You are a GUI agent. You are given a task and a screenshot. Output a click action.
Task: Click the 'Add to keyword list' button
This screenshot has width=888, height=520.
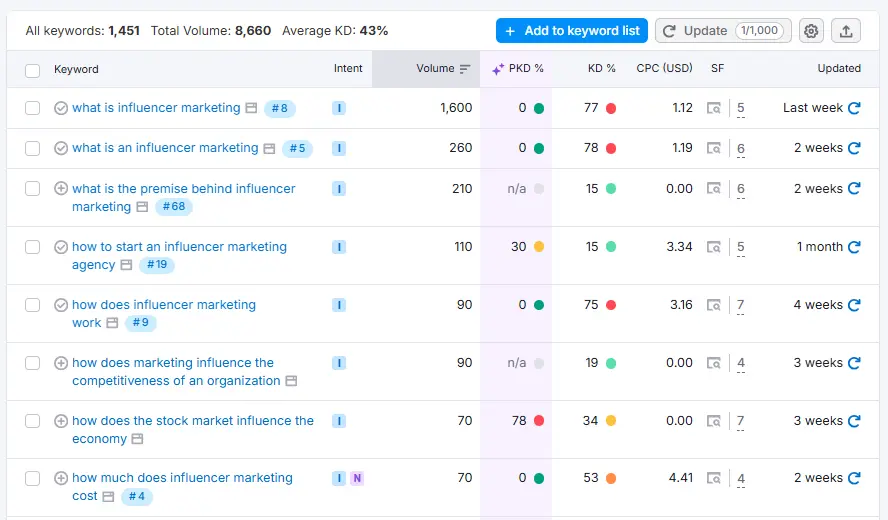pyautogui.click(x=572, y=31)
